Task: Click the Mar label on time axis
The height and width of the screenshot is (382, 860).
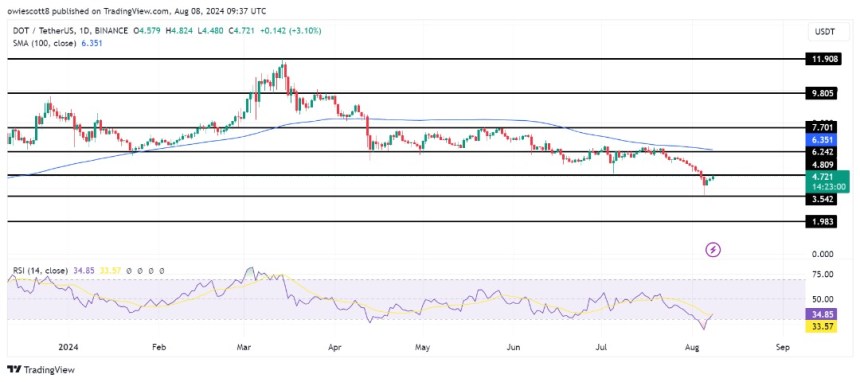Action: [244, 347]
